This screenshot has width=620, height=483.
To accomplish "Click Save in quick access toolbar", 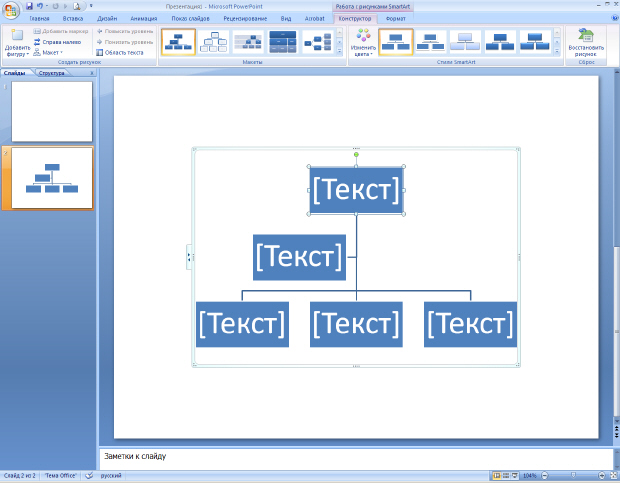I will [x=29, y=6].
